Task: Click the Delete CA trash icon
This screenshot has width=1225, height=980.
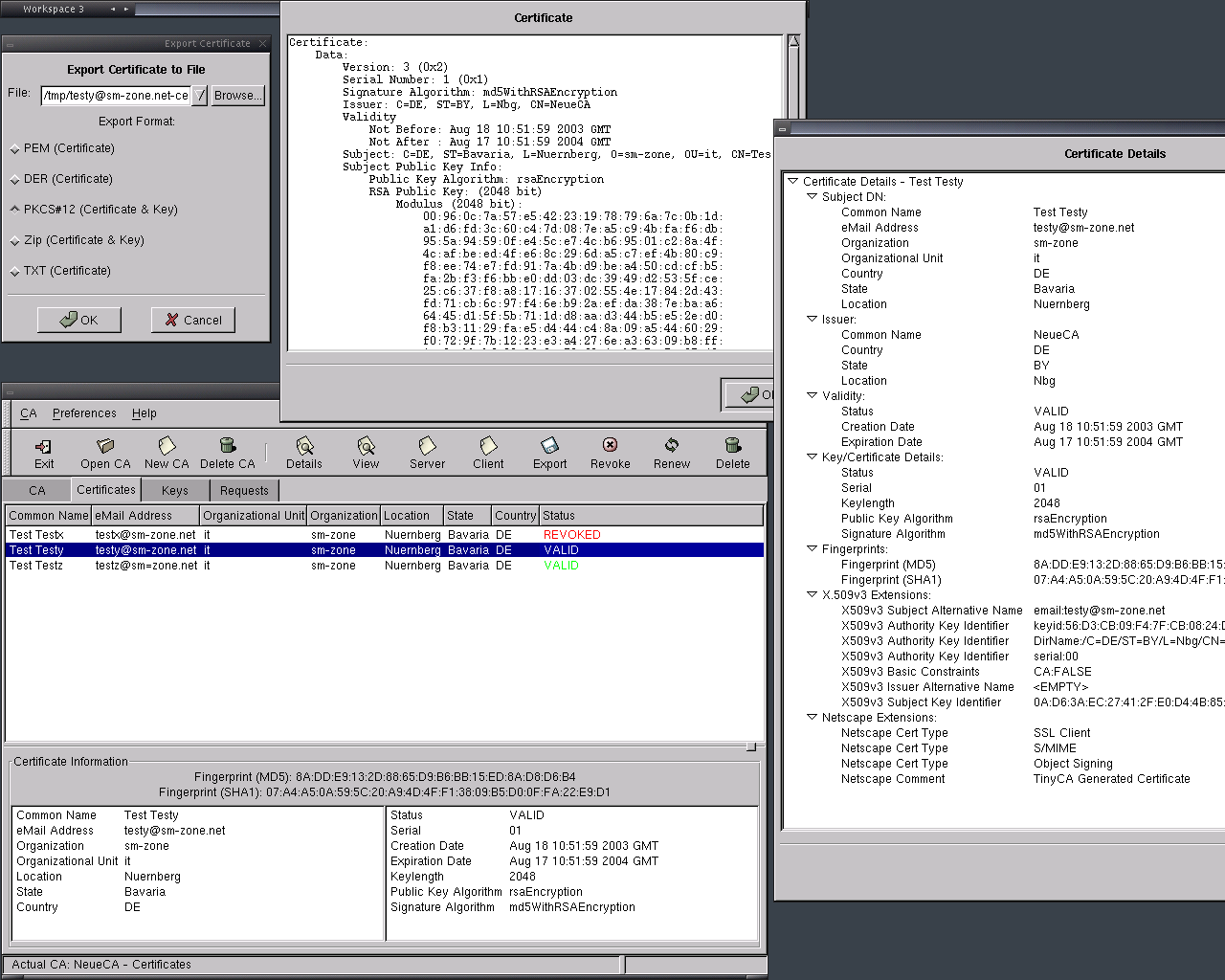Action: tap(227, 446)
